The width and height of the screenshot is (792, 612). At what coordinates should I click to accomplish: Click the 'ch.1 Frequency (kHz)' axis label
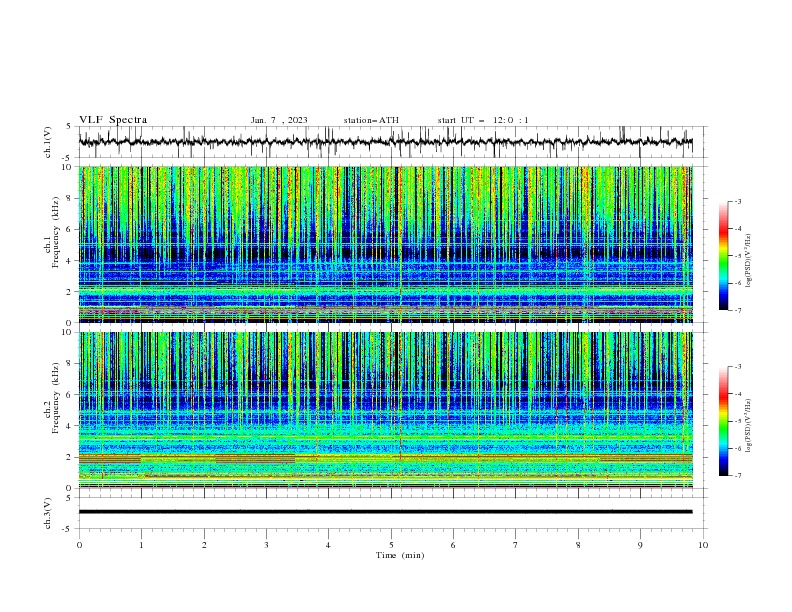pos(52,233)
